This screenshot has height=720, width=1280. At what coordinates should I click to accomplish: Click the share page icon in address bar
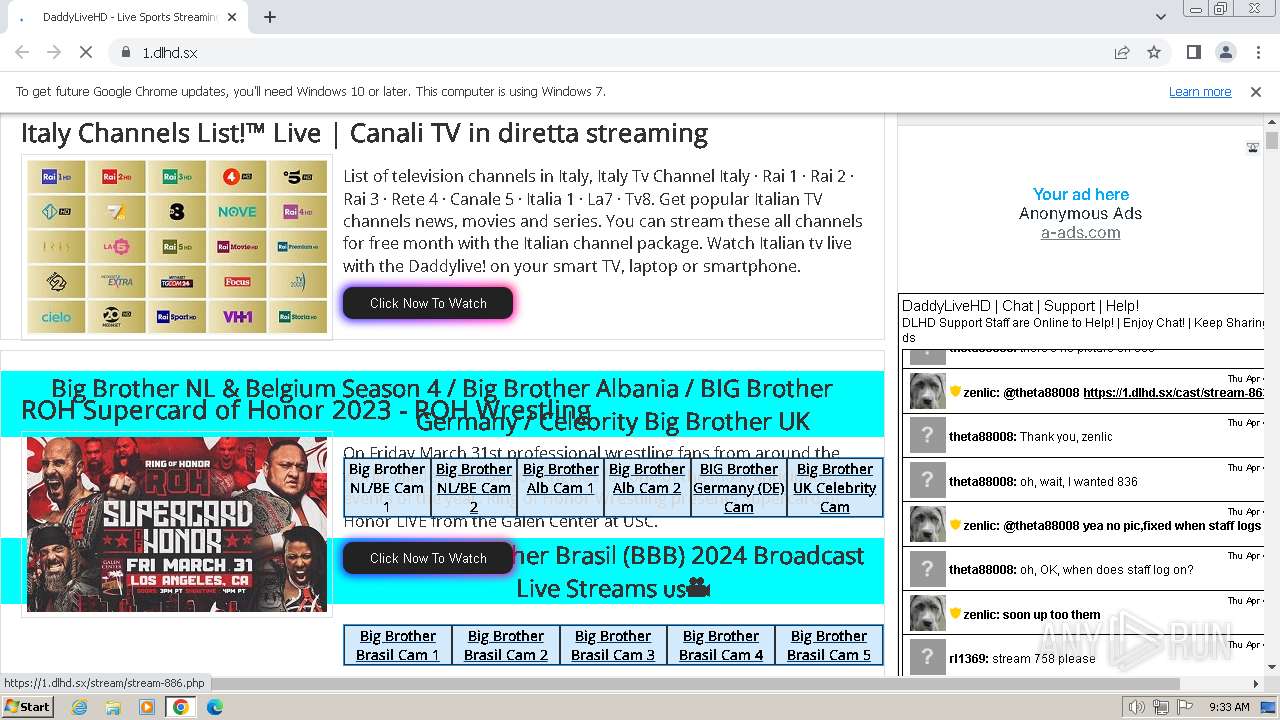click(1122, 52)
